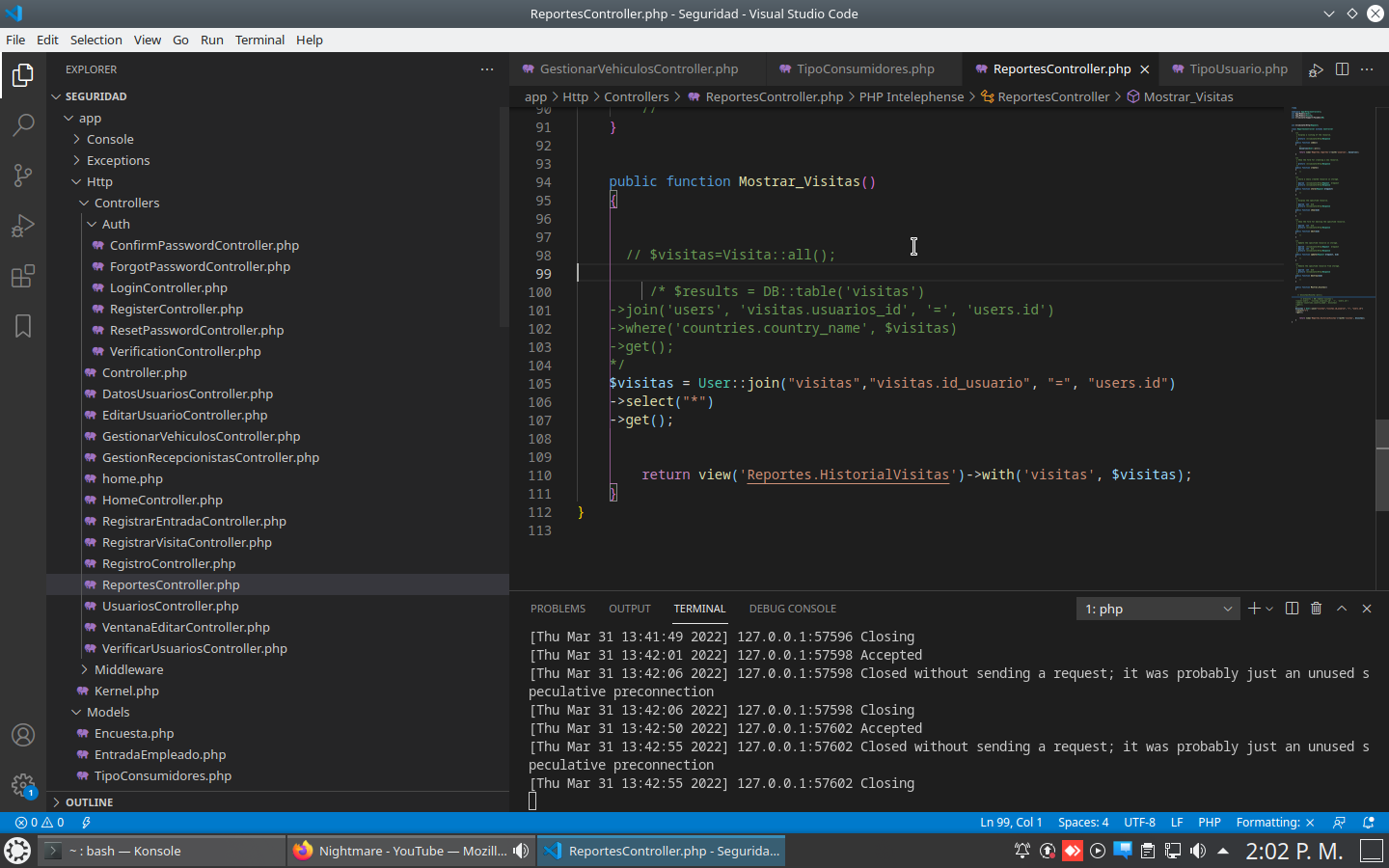Open the Run and Debug view
This screenshot has width=1389, height=868.
coord(23,226)
